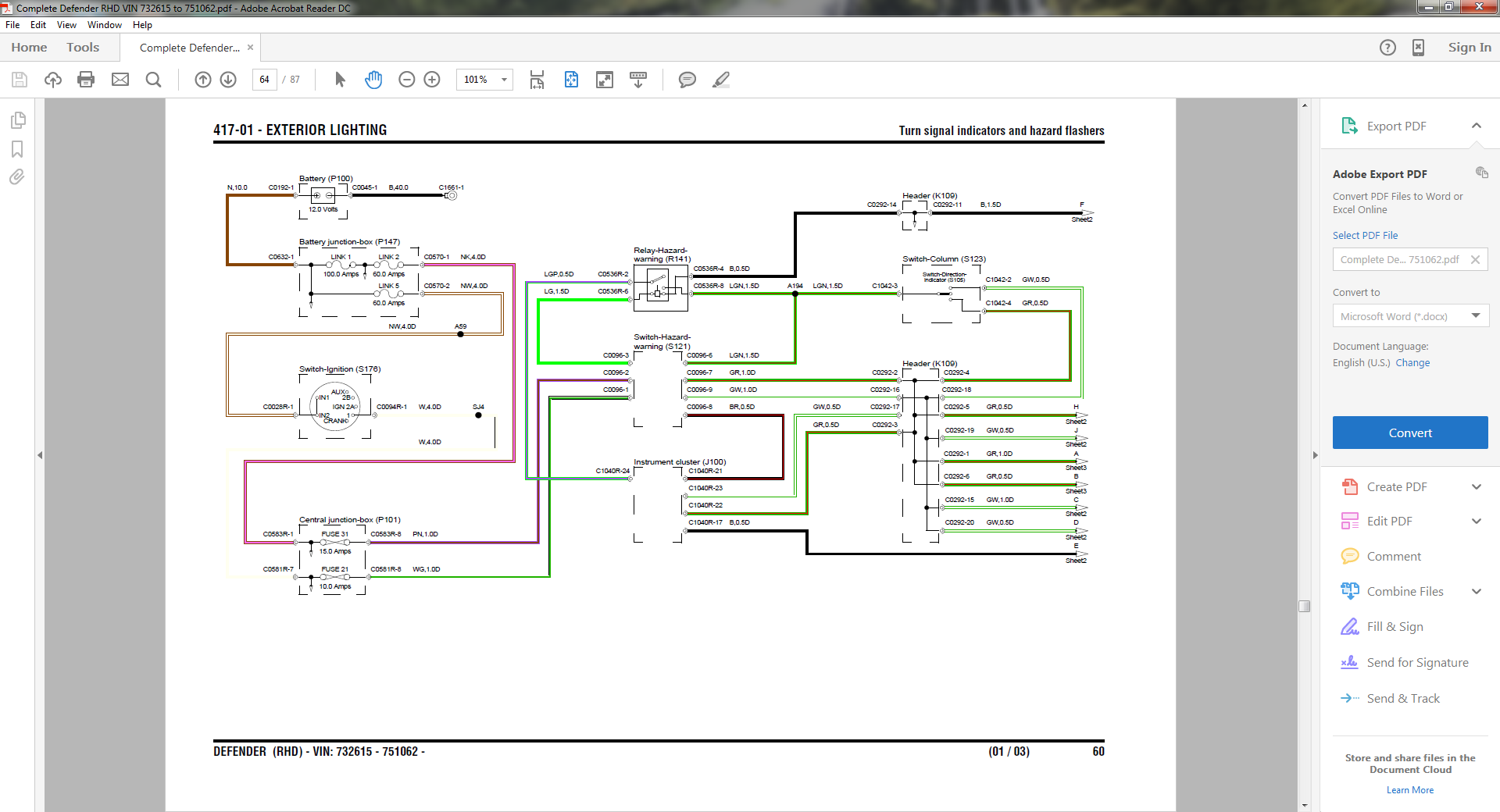Viewport: 1500px width, 812px height.
Task: Switch to the Home tab
Action: [x=29, y=48]
